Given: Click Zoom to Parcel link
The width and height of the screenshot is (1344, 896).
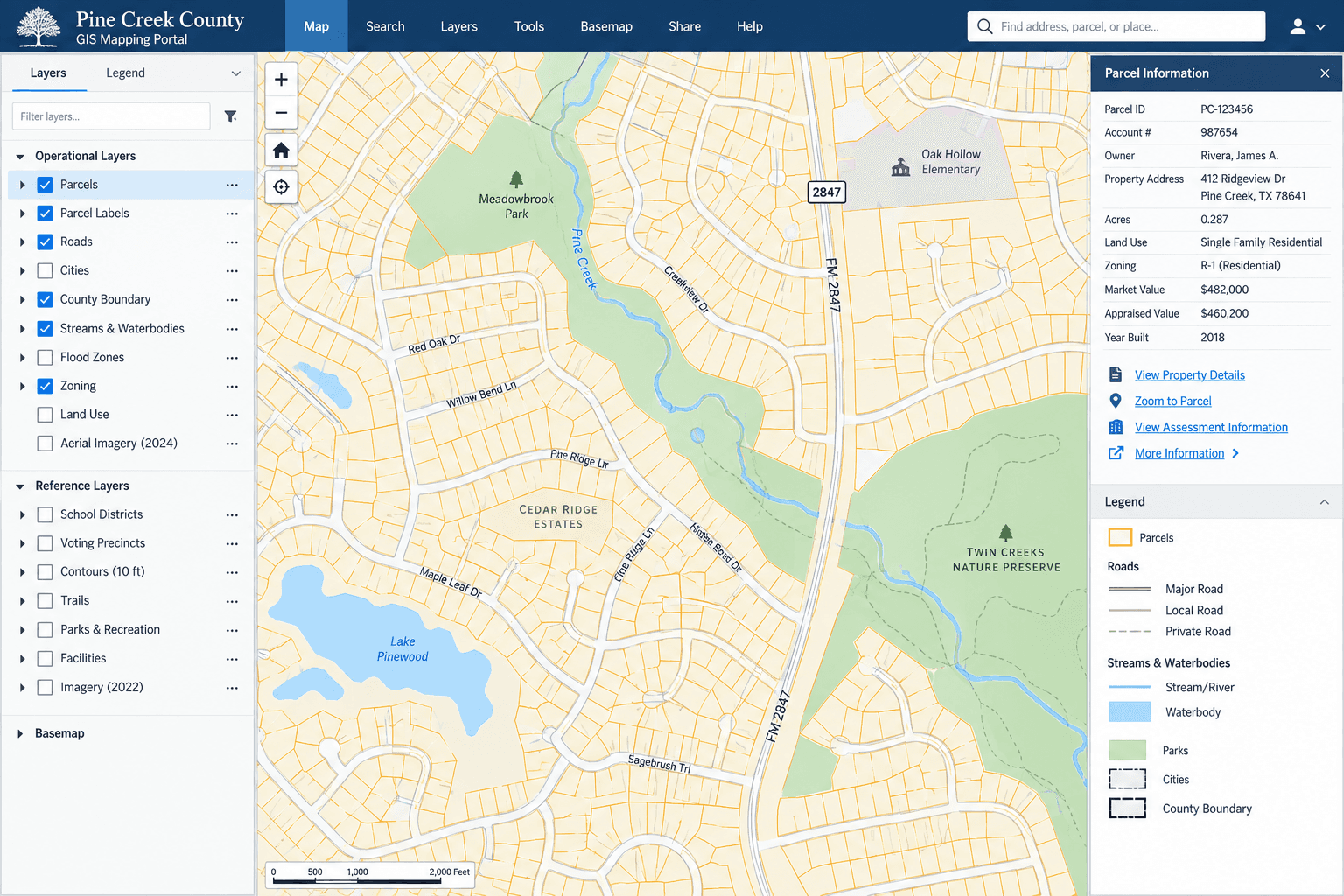Looking at the screenshot, I should point(1173,402).
